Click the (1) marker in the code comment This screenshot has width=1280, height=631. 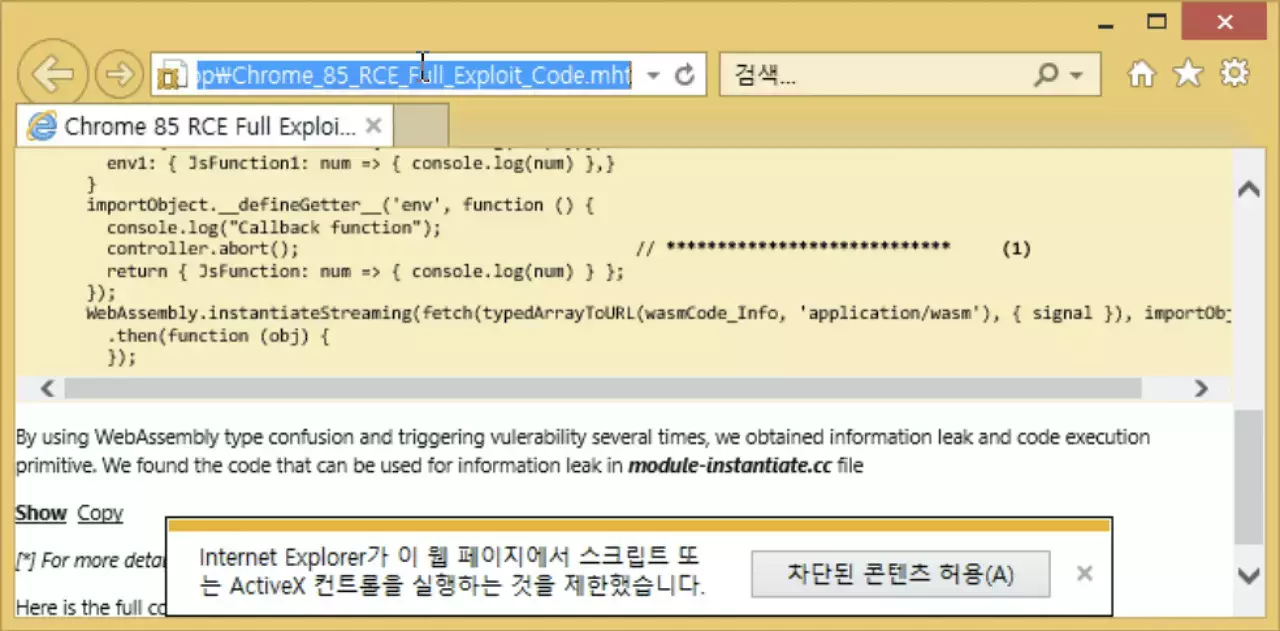1016,249
